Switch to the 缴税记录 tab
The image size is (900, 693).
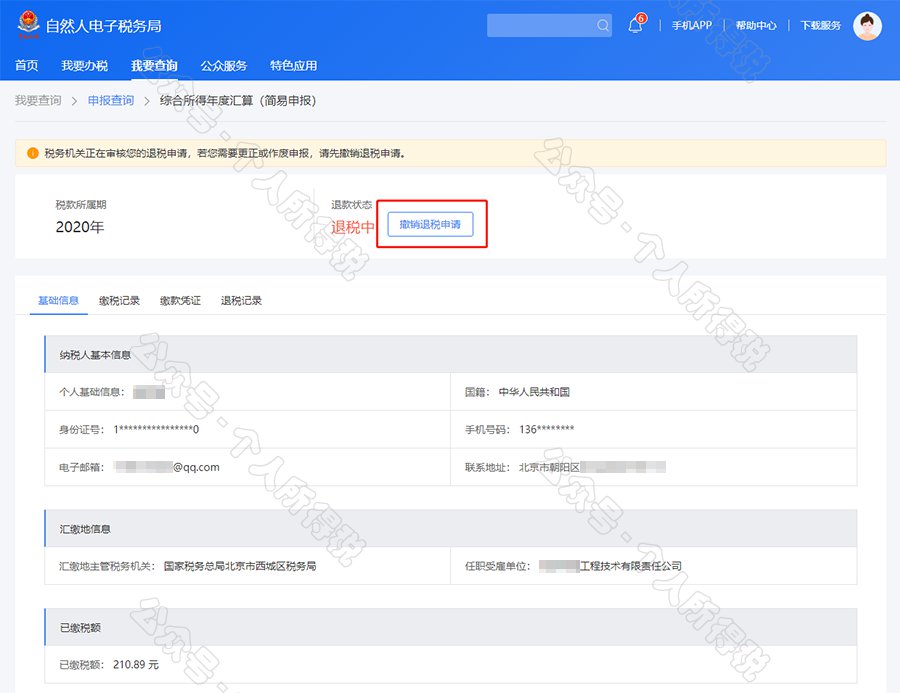[x=119, y=301]
